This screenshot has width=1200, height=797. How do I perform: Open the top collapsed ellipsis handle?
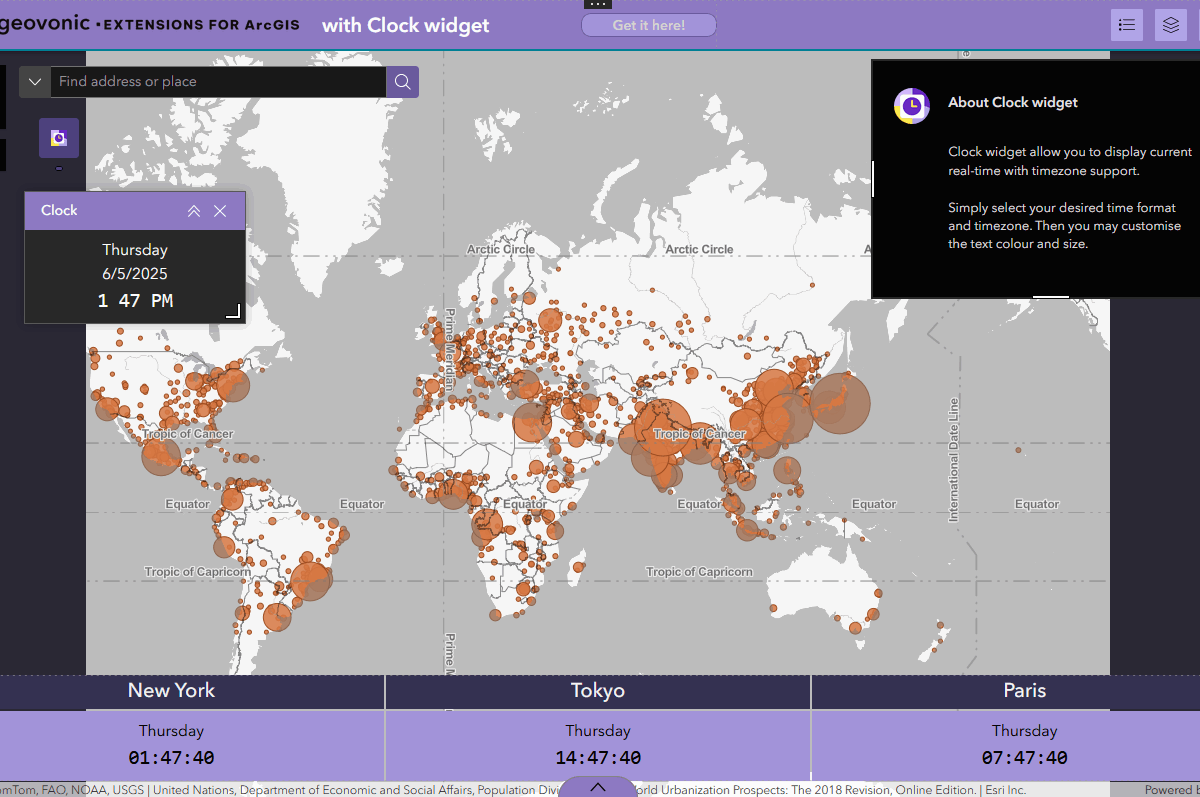click(598, 4)
